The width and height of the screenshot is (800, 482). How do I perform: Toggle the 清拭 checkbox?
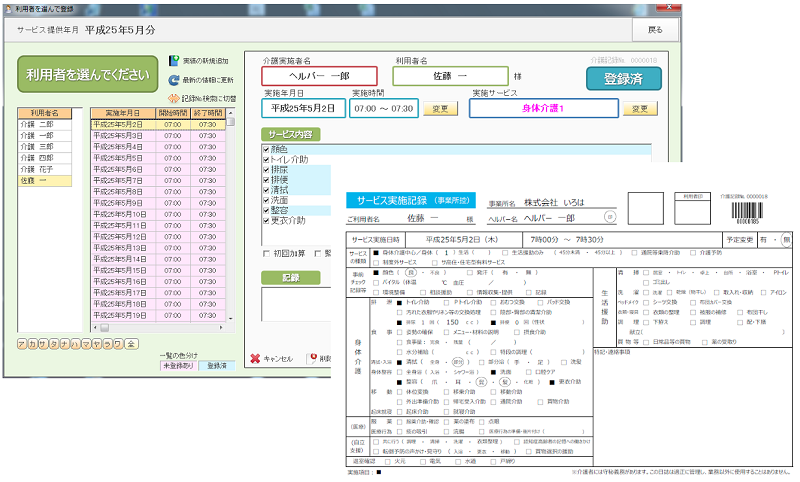(266, 190)
